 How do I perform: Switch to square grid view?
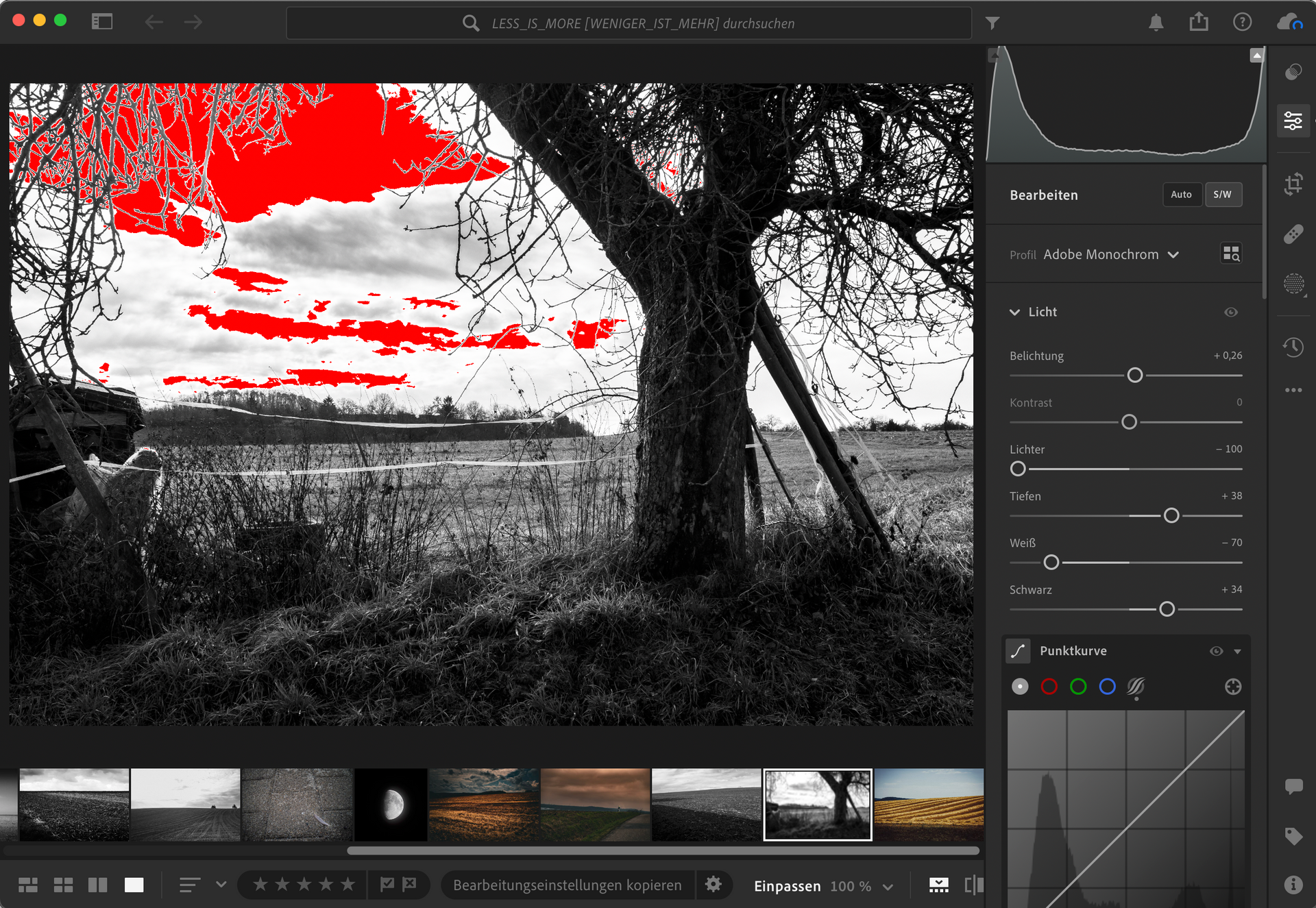coord(63,885)
